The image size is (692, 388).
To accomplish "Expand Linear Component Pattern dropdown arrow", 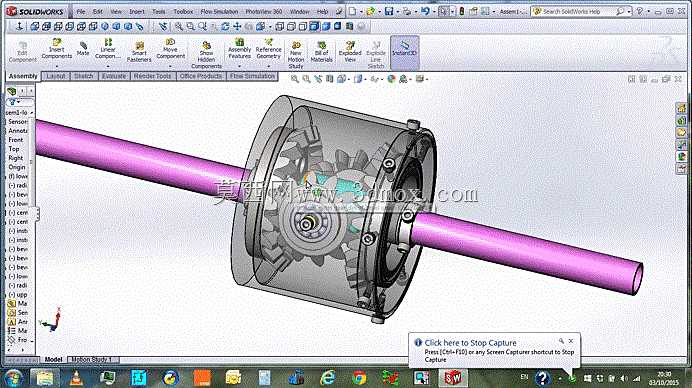I will coord(108,66).
